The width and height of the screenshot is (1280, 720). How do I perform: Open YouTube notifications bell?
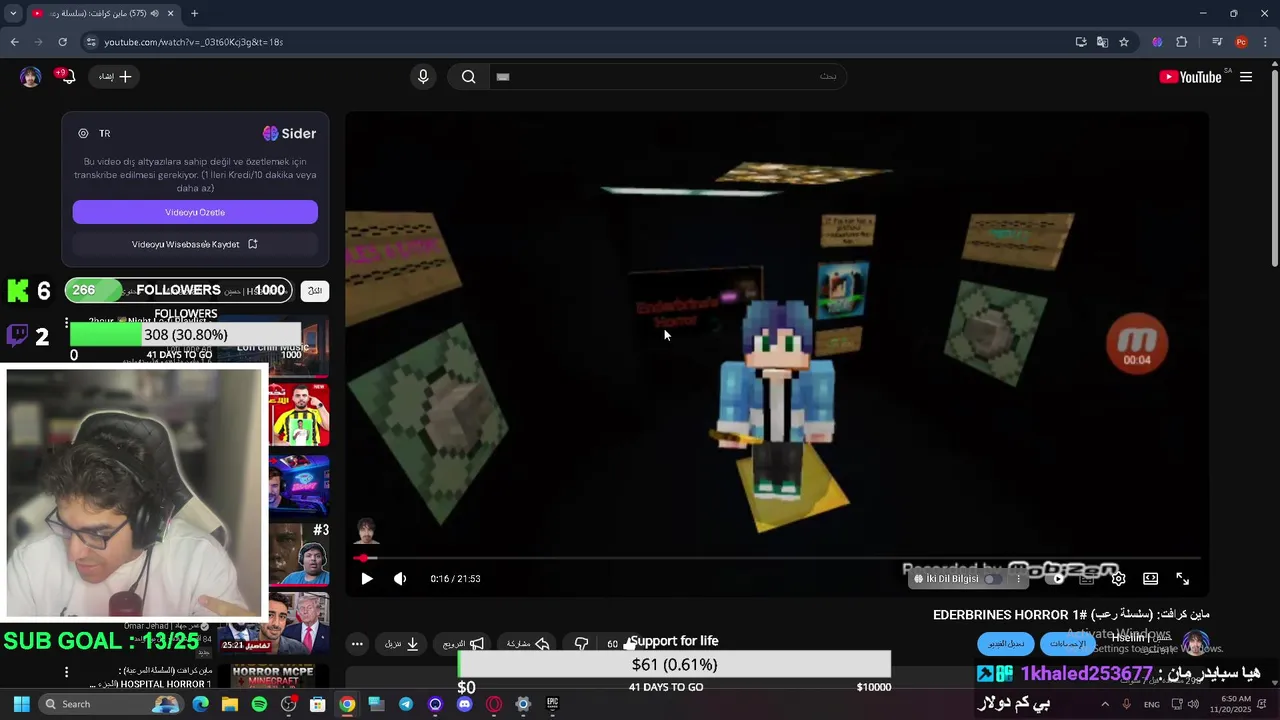pyautogui.click(x=67, y=77)
